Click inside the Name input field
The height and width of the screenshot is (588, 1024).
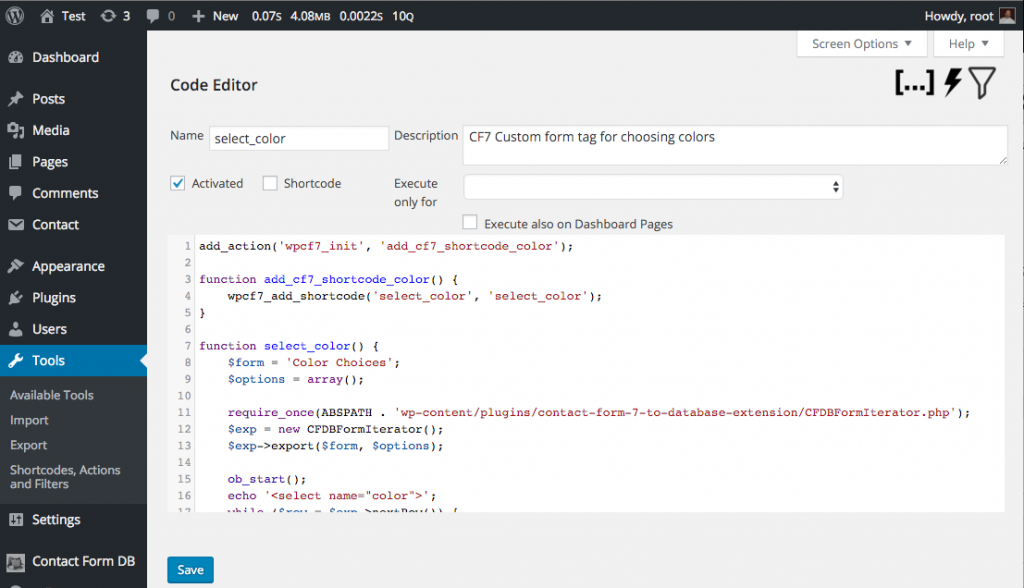coord(298,138)
